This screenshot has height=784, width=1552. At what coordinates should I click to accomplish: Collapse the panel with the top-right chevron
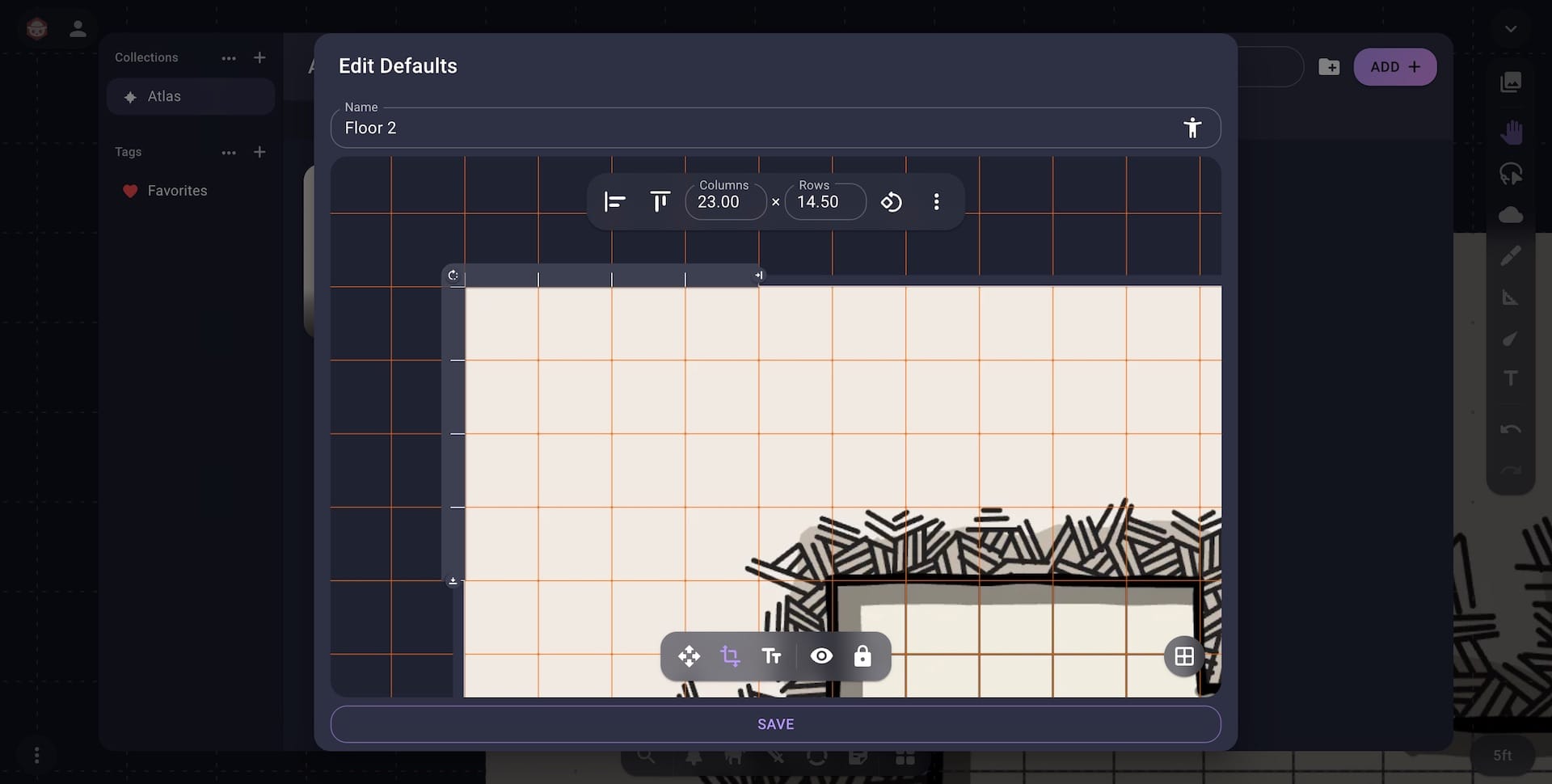pos(1511,27)
